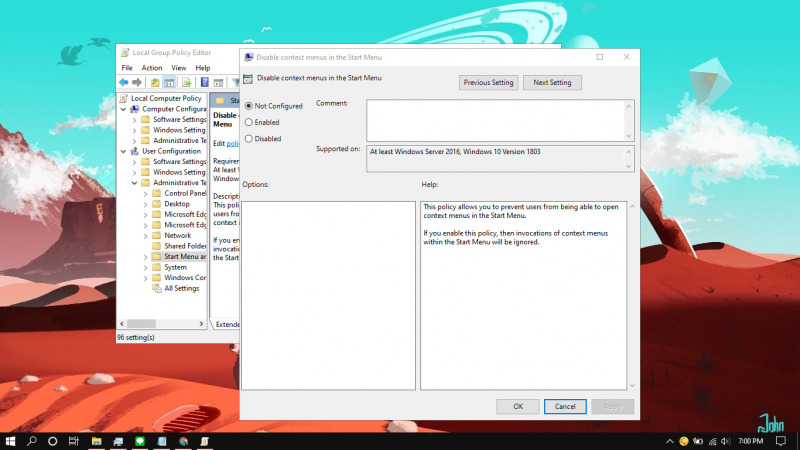The image size is (800, 450).
Task: Open Windows Start button
Action: tap(10, 441)
